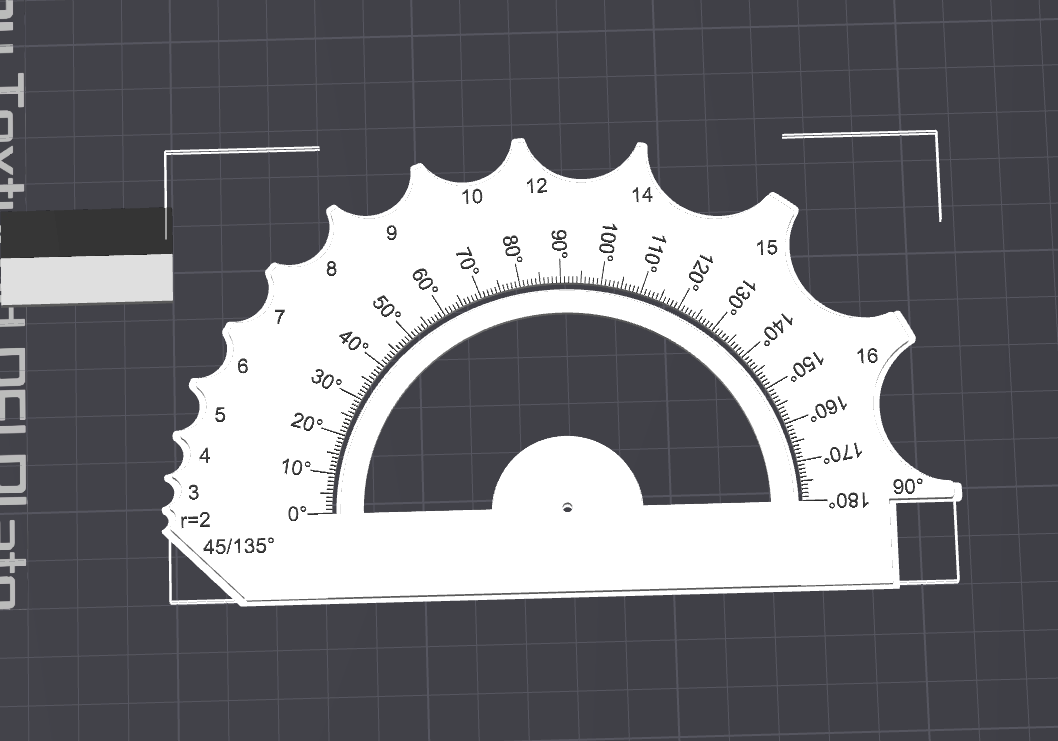
Task: Click the radius gauge label "16"
Action: click(x=867, y=355)
